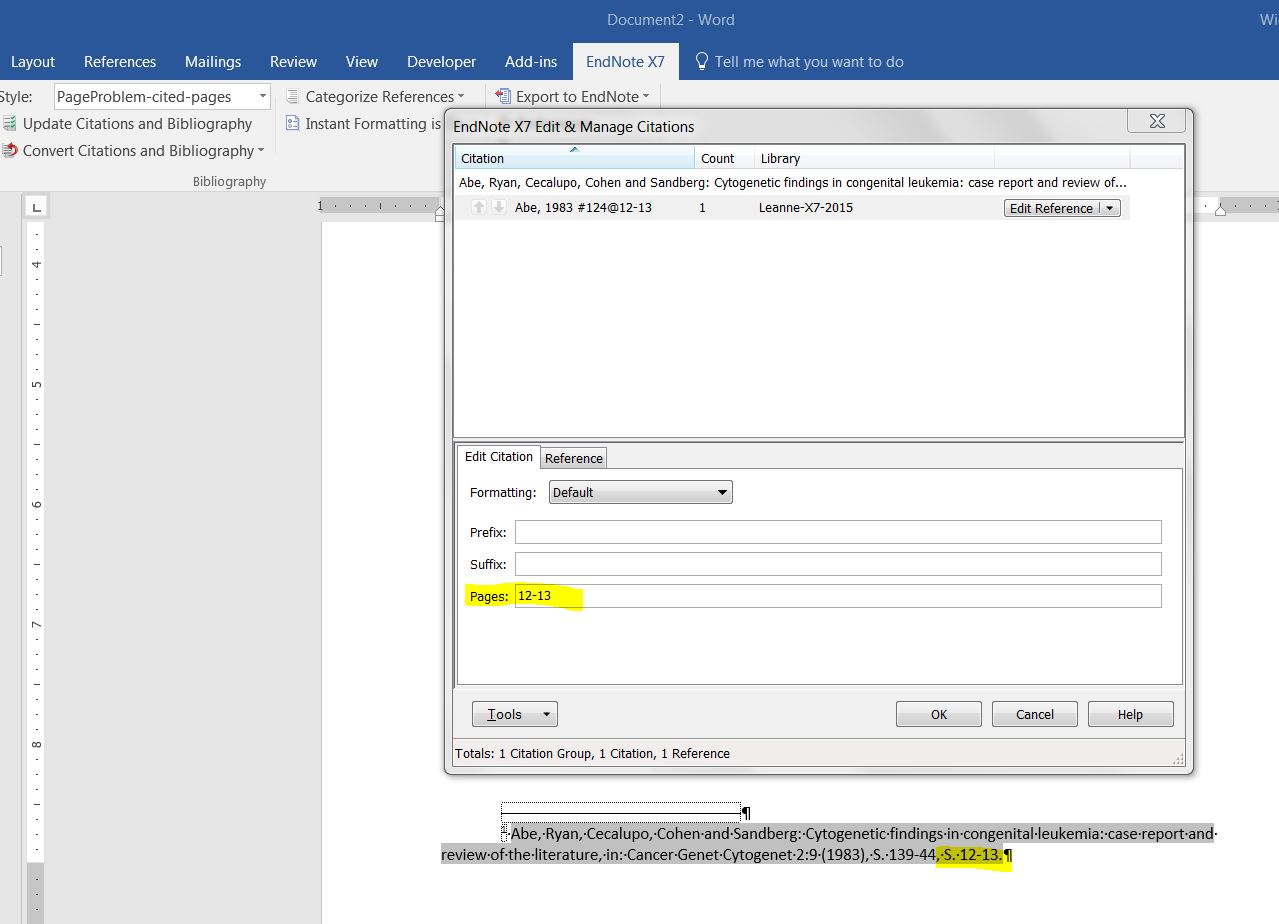The width and height of the screenshot is (1279, 924).
Task: Open the View ribbon tab
Action: pyautogui.click(x=362, y=62)
